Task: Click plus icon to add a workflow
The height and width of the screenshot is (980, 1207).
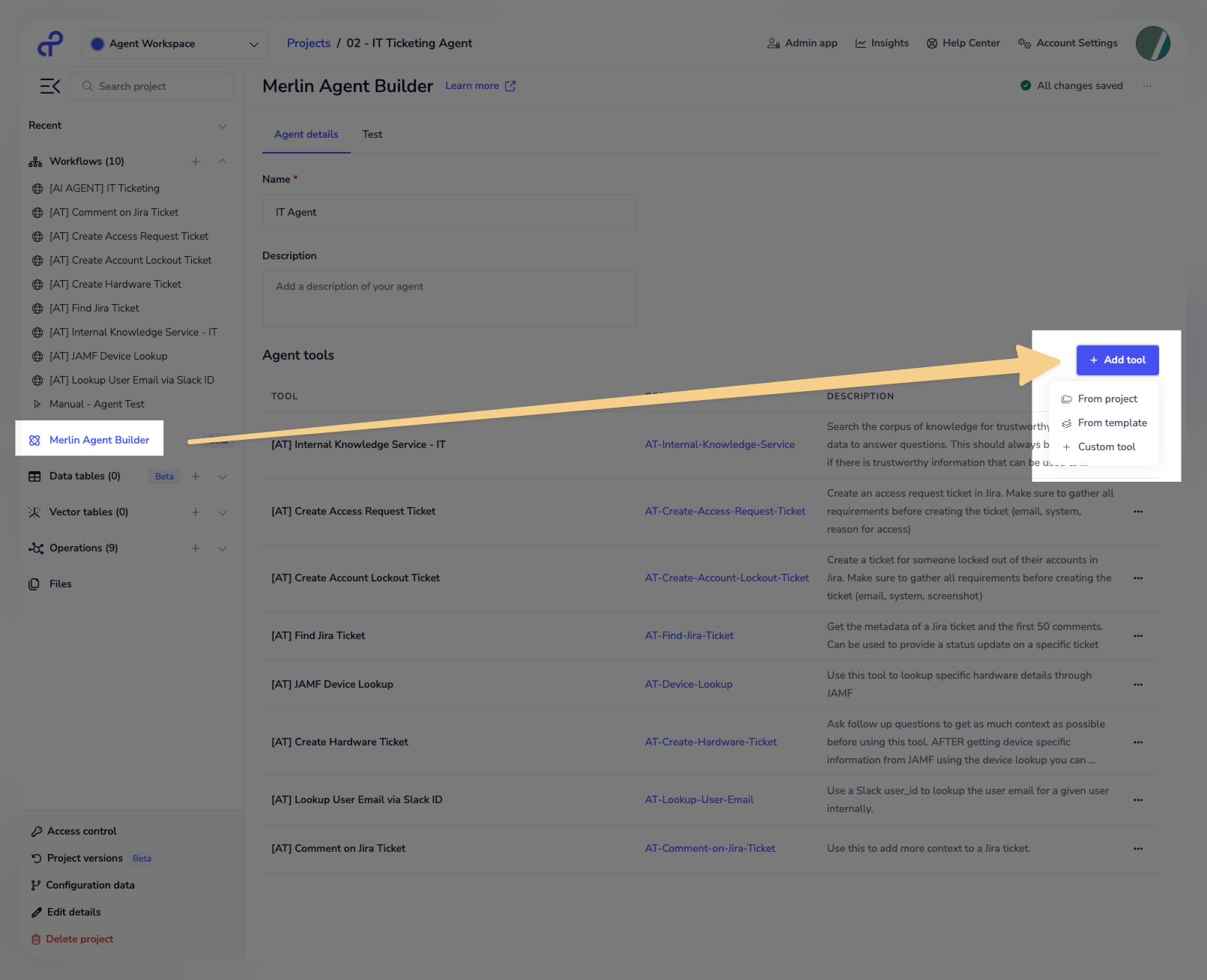Action: click(196, 162)
